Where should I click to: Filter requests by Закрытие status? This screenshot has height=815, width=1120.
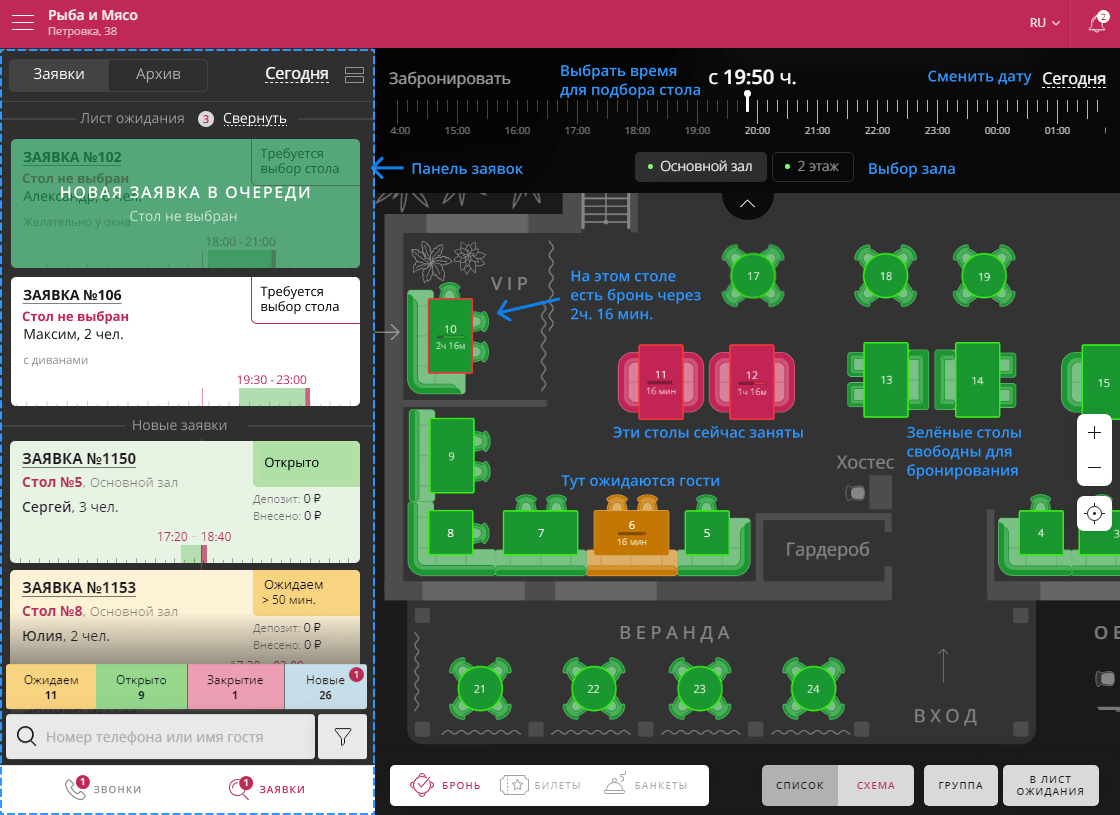(235, 686)
